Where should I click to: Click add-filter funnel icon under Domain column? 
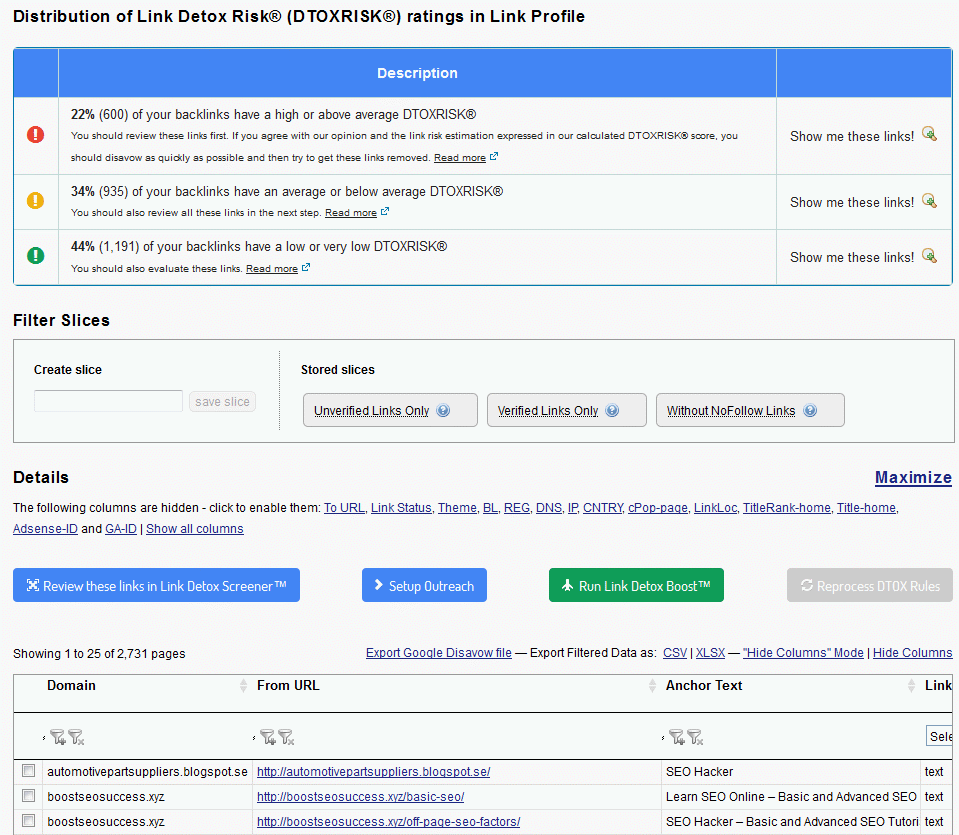click(x=57, y=737)
